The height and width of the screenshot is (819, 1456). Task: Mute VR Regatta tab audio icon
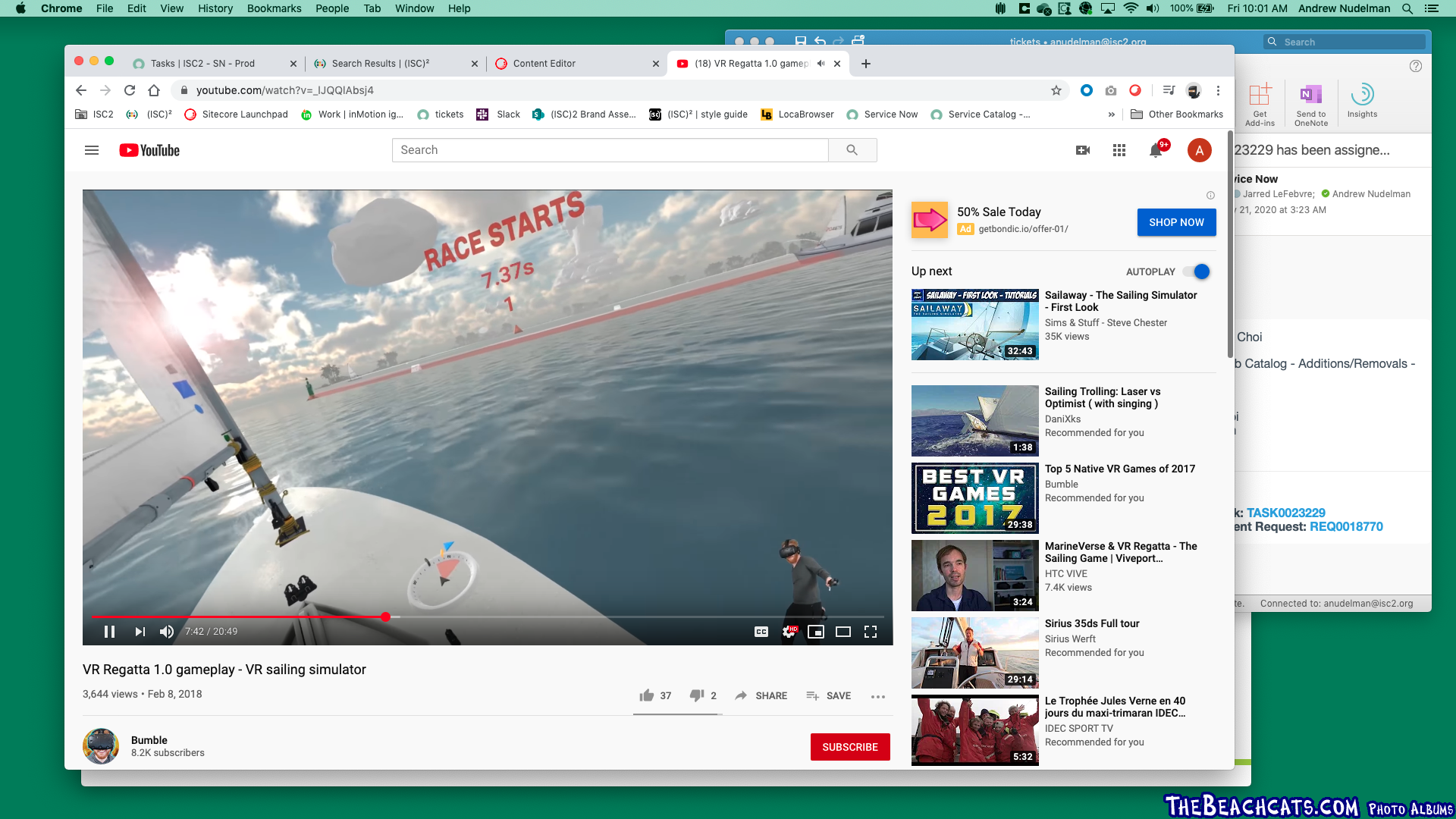(x=821, y=64)
